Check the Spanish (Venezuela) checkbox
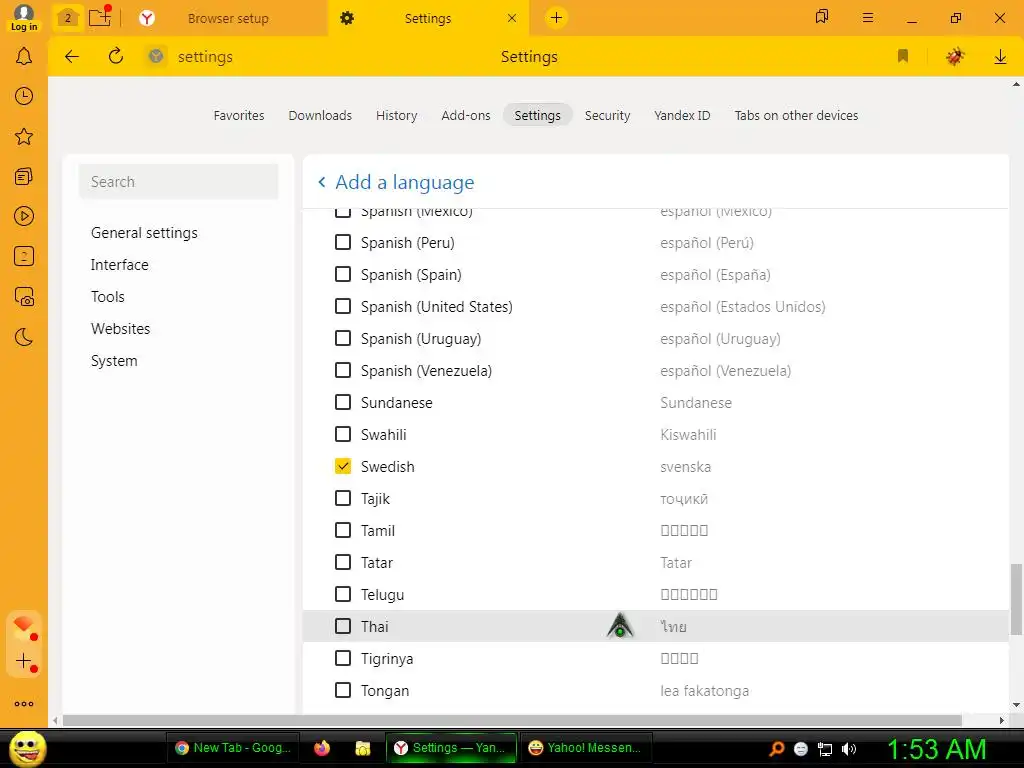The image size is (1024, 768). click(x=343, y=370)
